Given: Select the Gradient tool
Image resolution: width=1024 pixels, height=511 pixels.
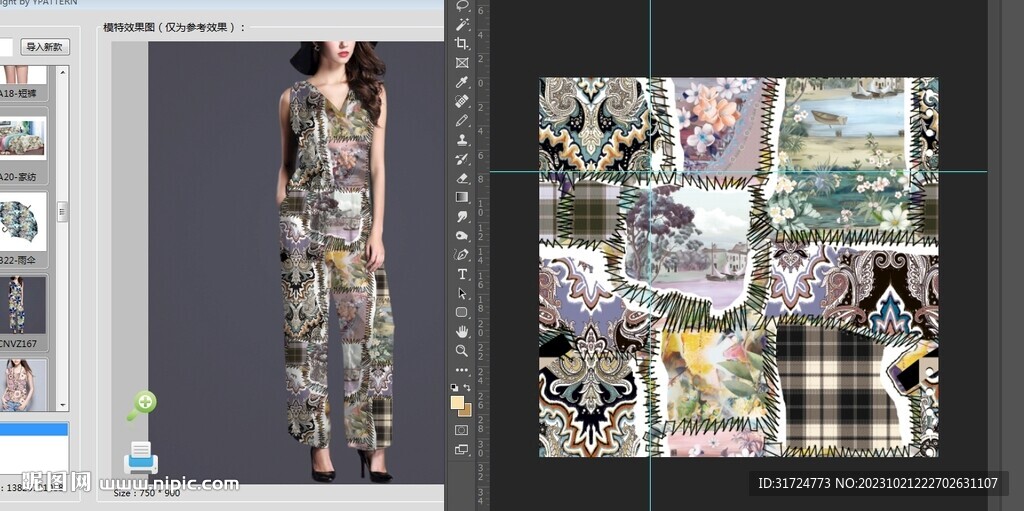Looking at the screenshot, I should pos(462,197).
